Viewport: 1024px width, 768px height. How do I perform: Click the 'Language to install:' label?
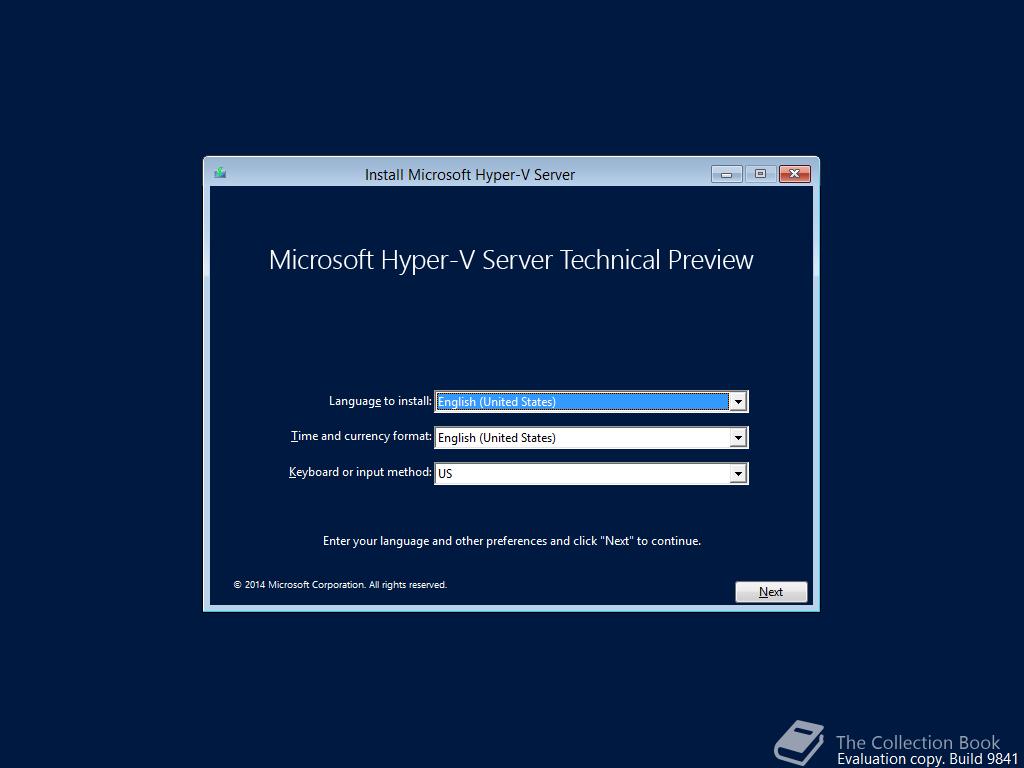380,401
